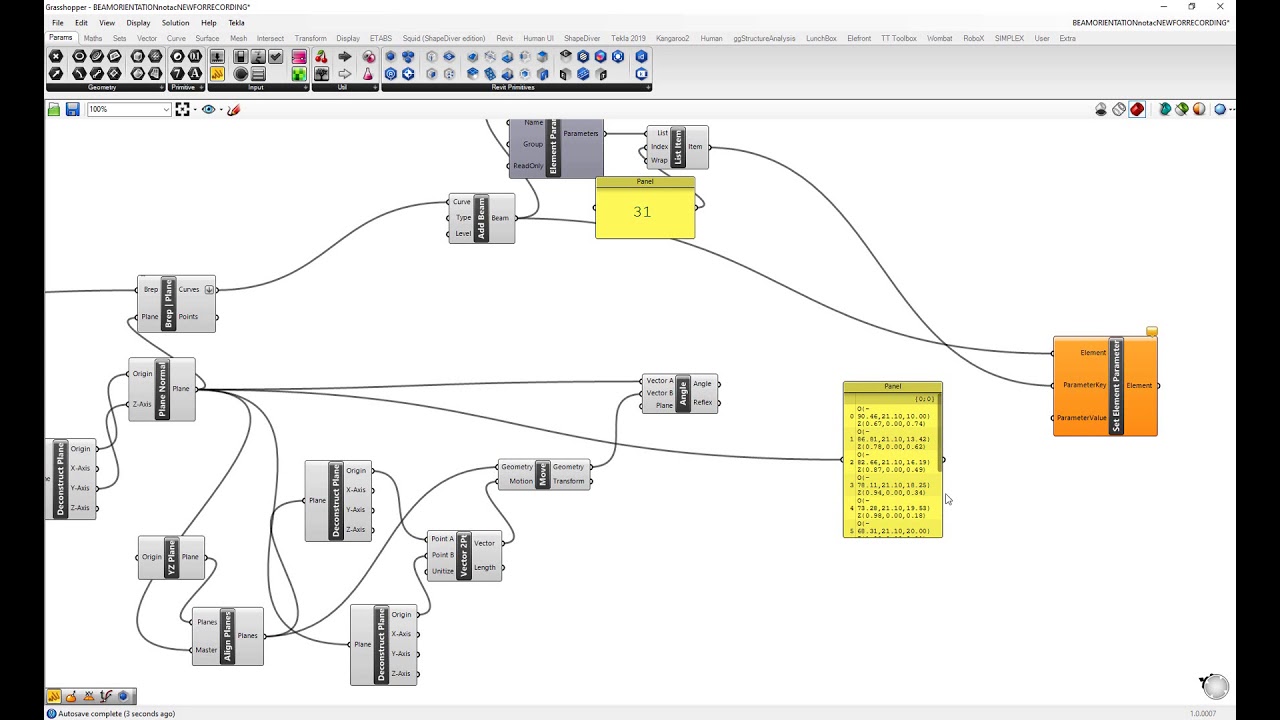Open the dropdown arrow beside Zoom Extents

pos(193,109)
